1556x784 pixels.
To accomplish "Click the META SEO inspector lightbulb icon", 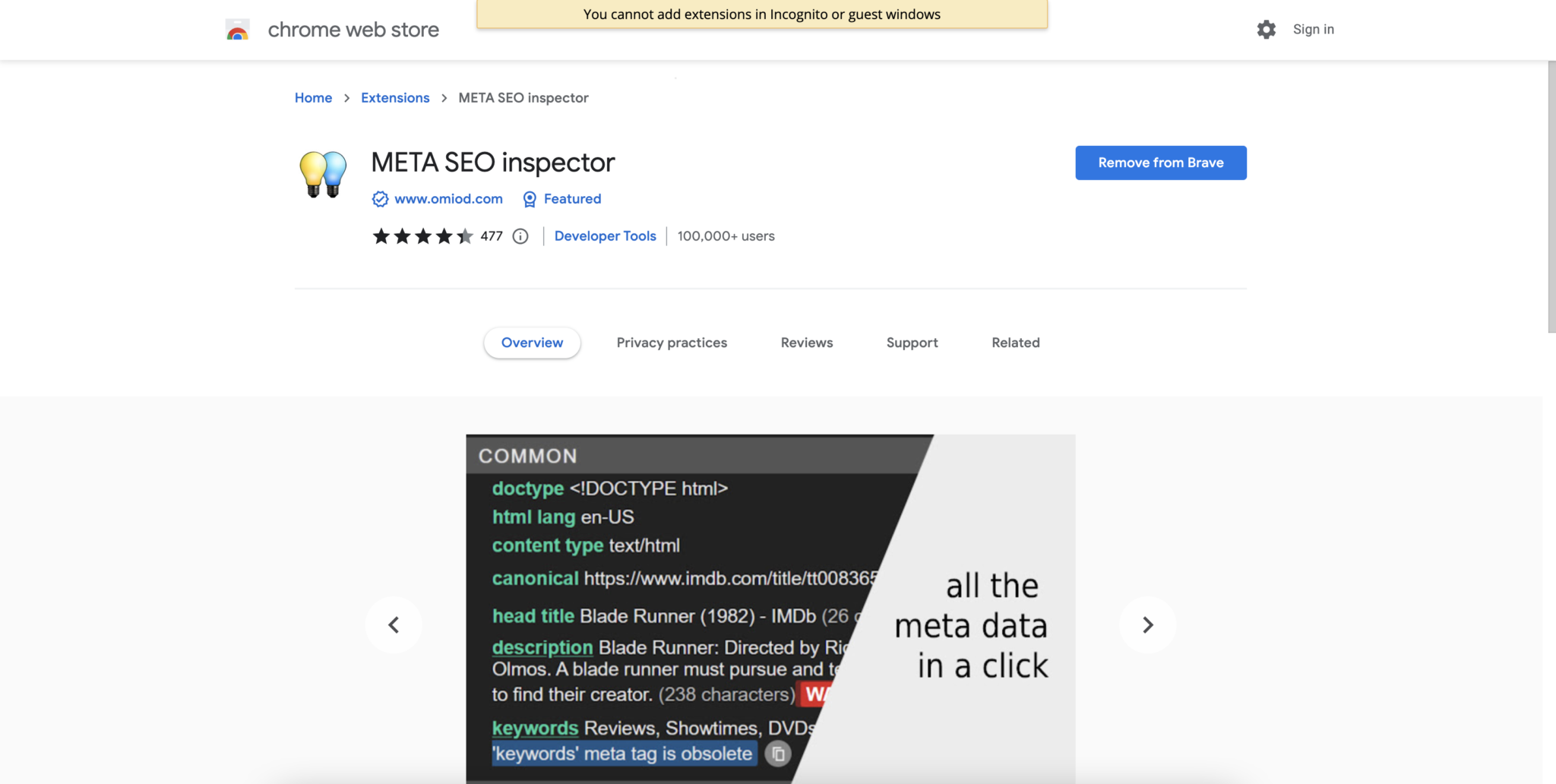I will [x=323, y=174].
